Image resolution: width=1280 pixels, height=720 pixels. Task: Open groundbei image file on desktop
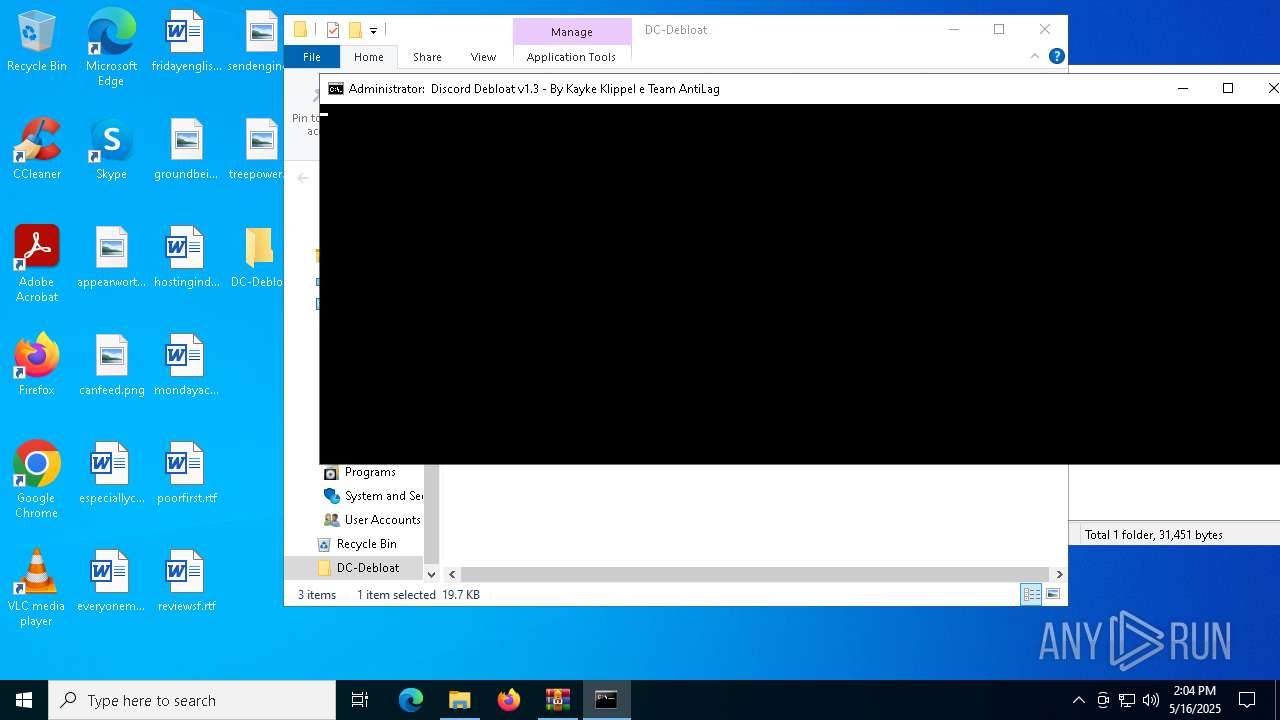pyautogui.click(x=186, y=149)
